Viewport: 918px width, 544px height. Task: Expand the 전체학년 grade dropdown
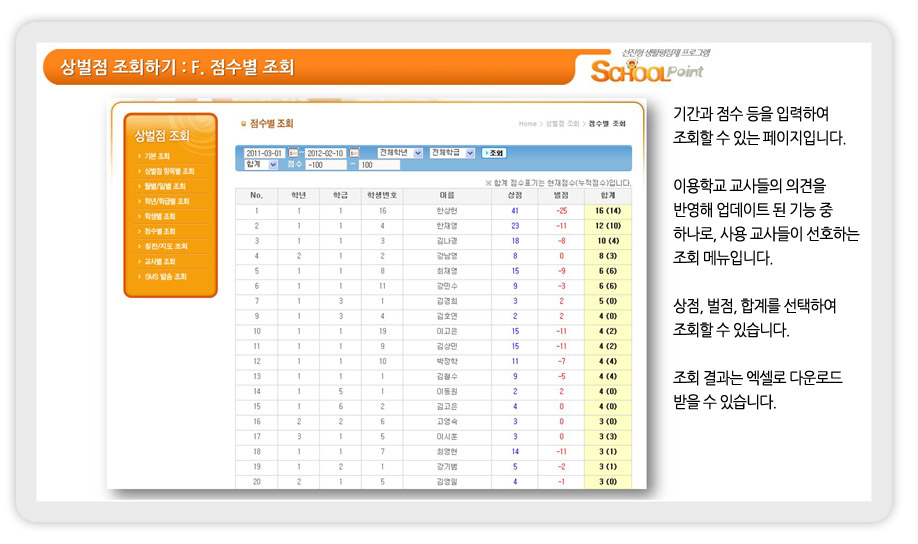(x=400, y=153)
